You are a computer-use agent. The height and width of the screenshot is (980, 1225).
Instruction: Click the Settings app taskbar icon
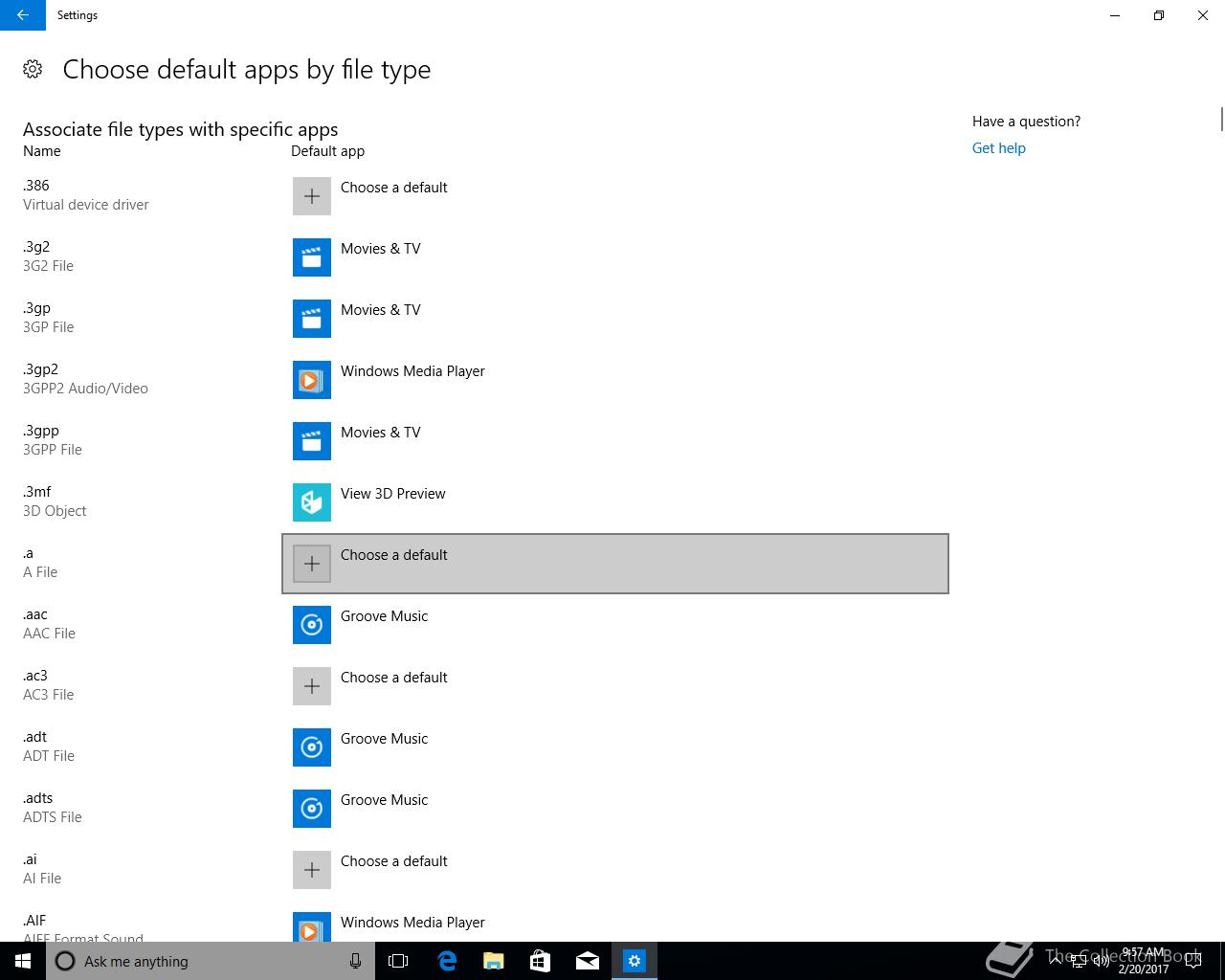point(635,961)
